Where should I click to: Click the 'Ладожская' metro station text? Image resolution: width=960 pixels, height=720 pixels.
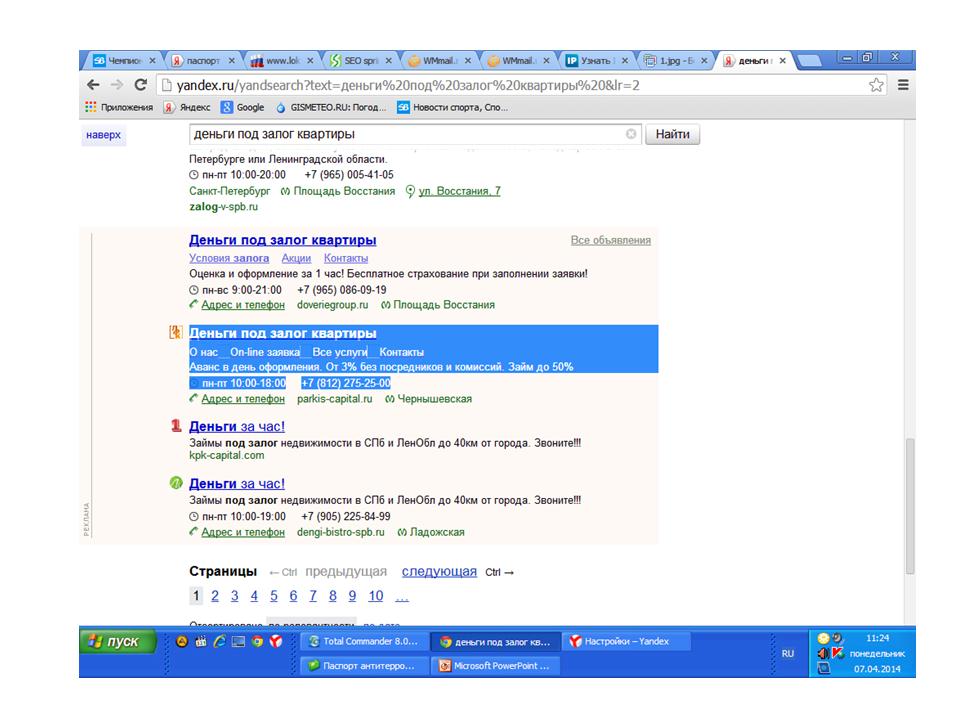tap(437, 532)
